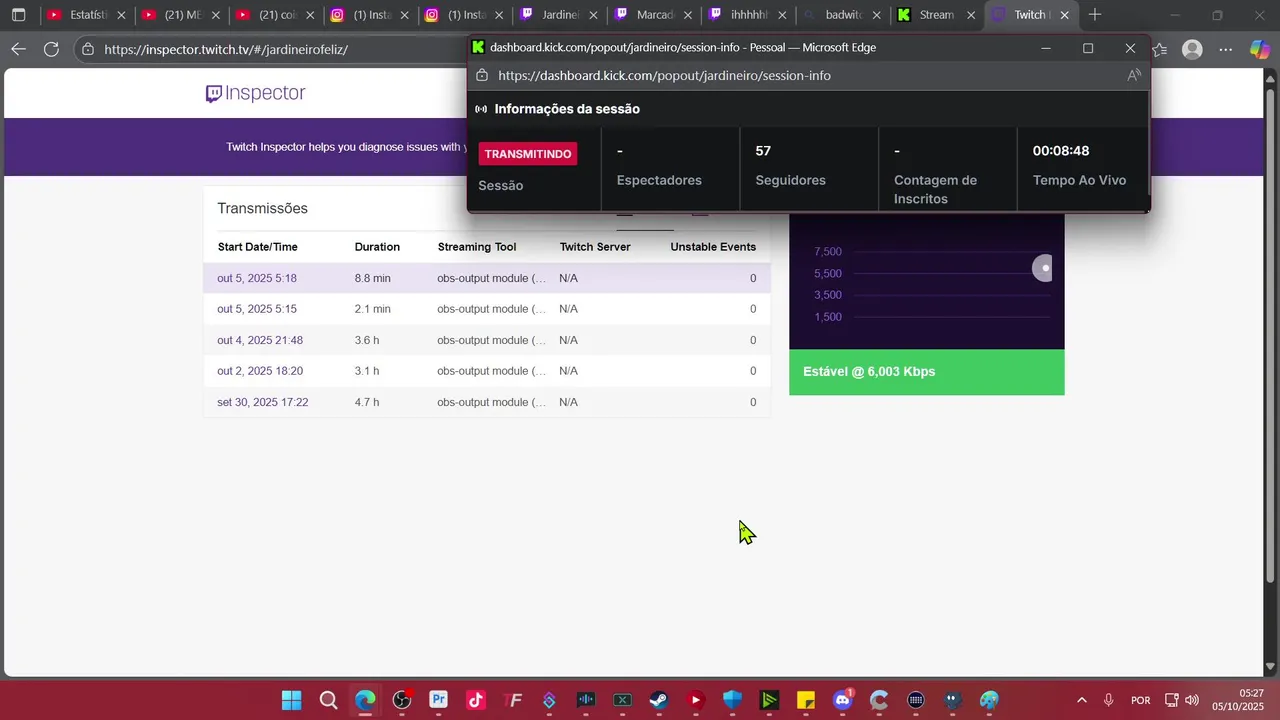This screenshot has width=1280, height=720.
Task: Open OBS Studio from taskbar
Action: [402, 700]
